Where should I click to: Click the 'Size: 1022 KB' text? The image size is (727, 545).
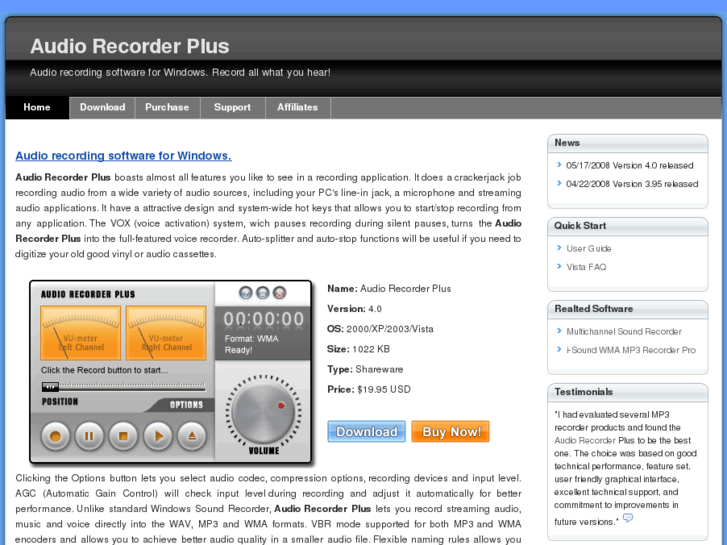[358, 349]
